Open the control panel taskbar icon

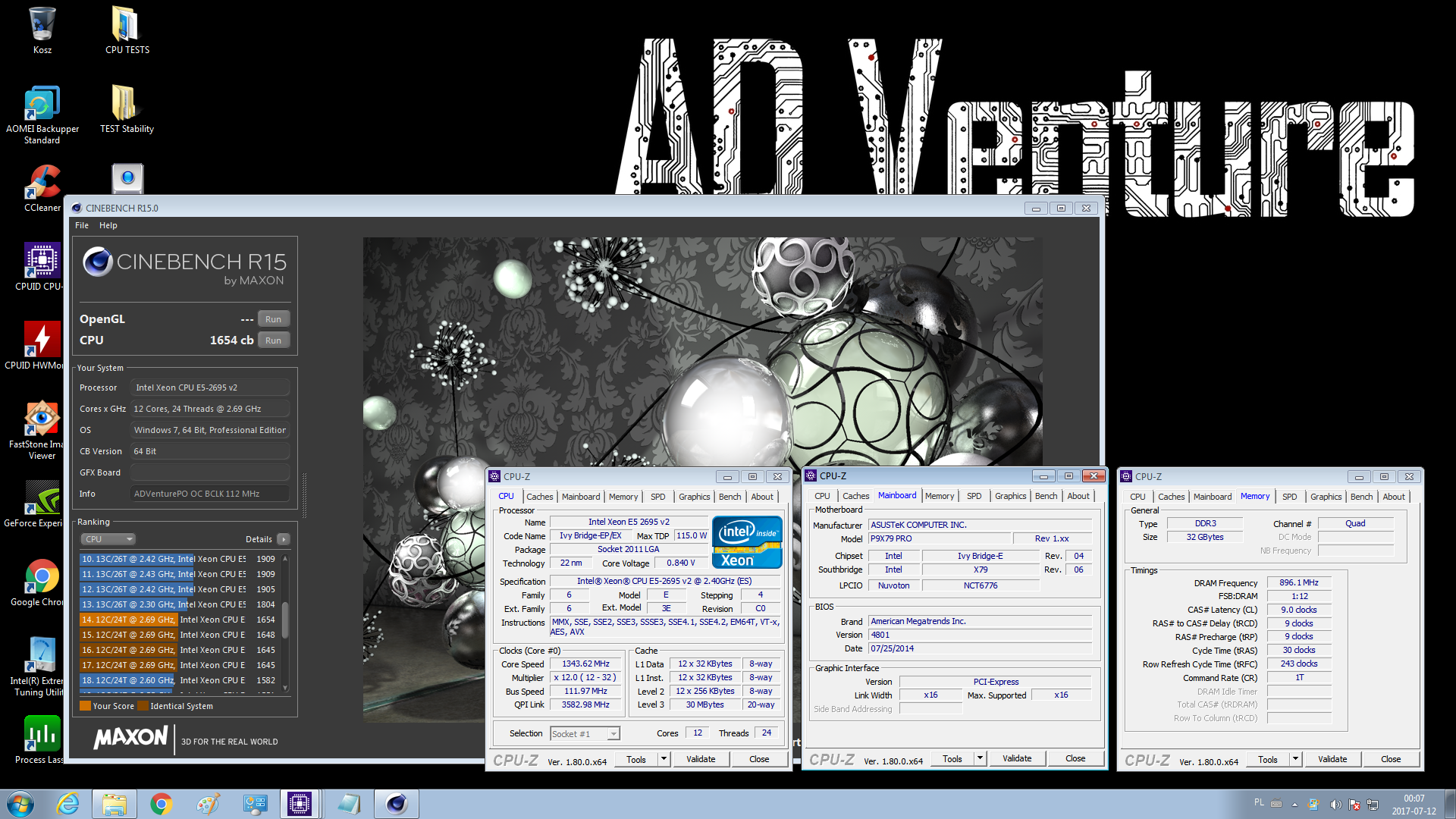255,804
